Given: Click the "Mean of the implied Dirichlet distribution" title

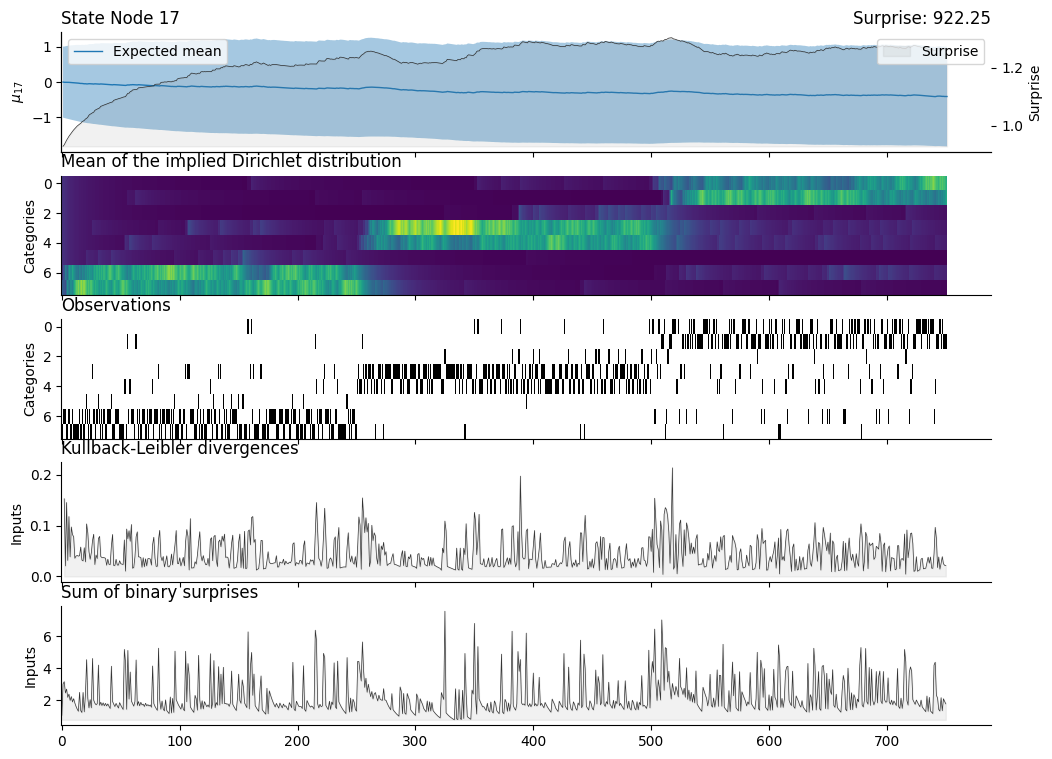Looking at the screenshot, I should [x=231, y=162].
